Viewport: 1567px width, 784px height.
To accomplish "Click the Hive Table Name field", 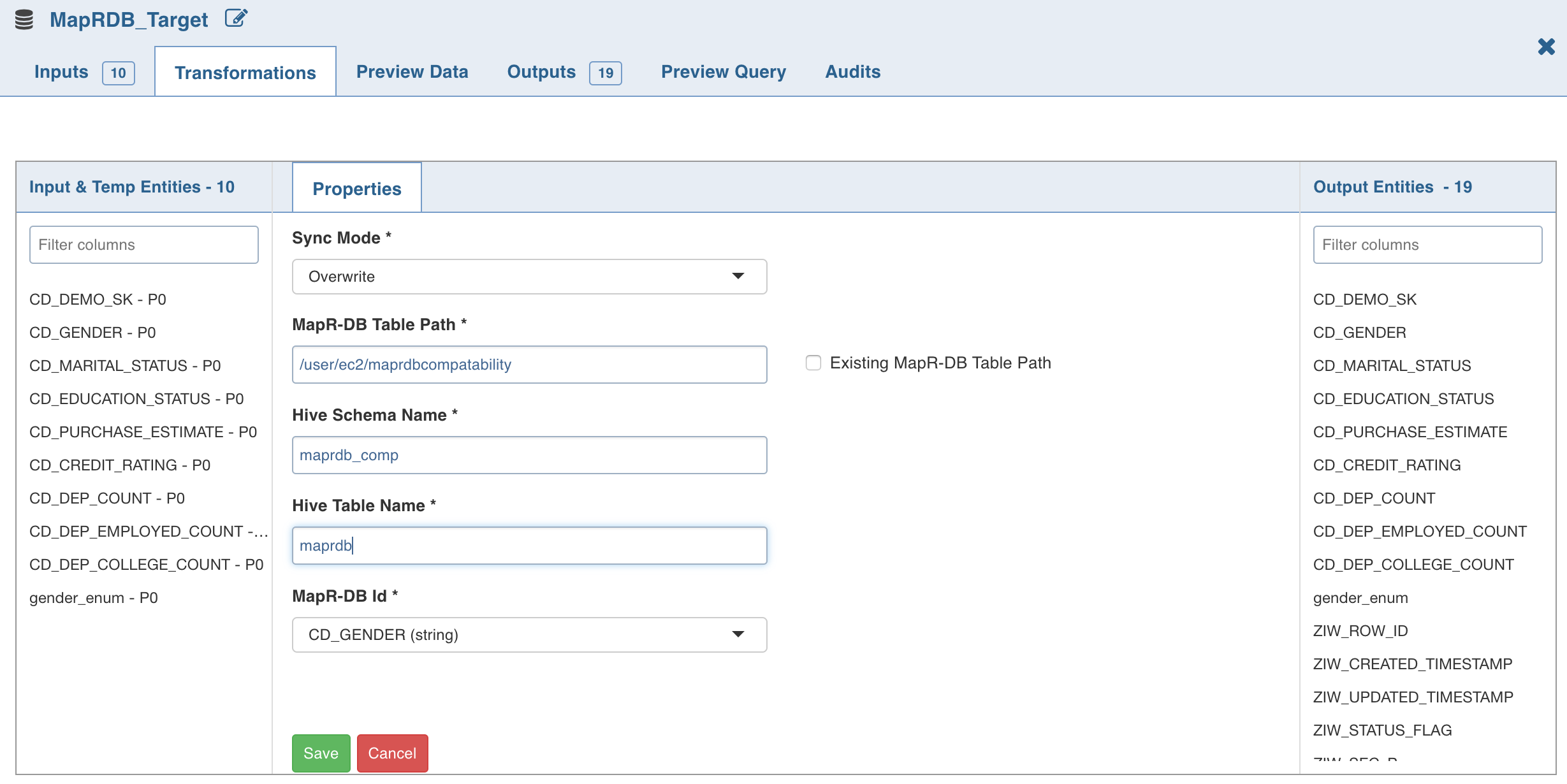I will pyautogui.click(x=529, y=546).
